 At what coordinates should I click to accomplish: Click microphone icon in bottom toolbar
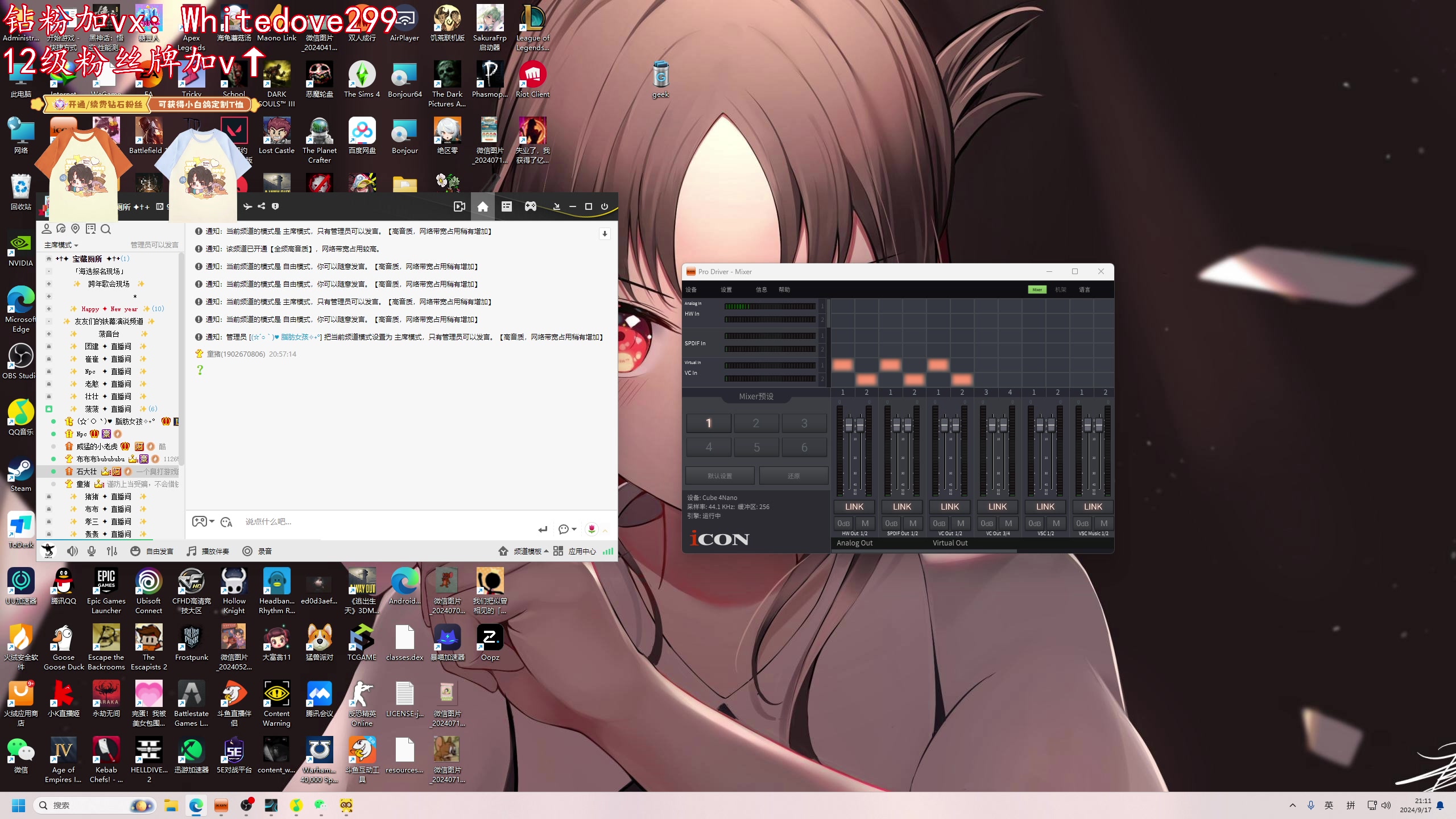pos(92,551)
